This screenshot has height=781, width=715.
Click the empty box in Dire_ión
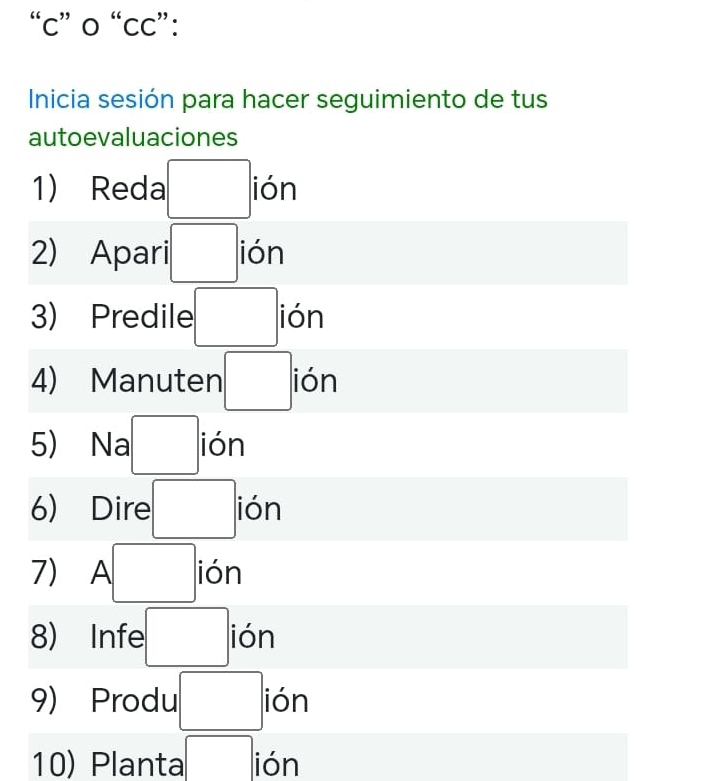point(195,509)
